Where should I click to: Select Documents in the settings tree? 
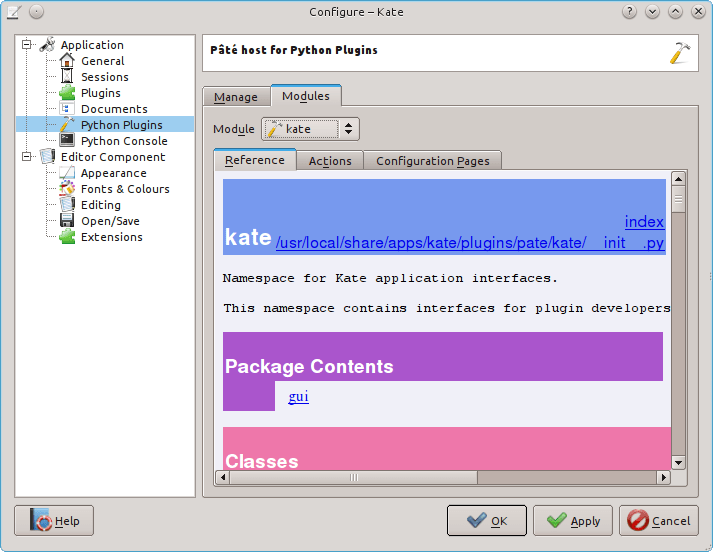(114, 109)
